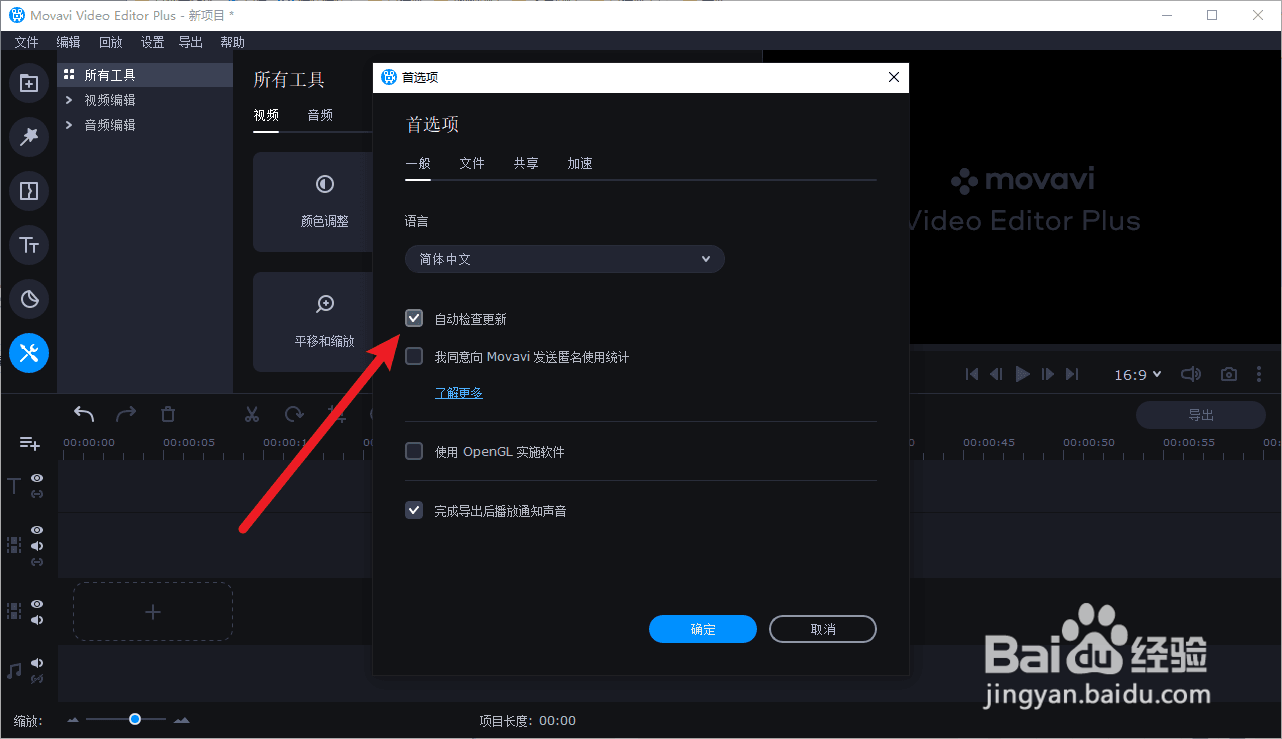Image resolution: width=1282 pixels, height=739 pixels.
Task: Open the Transitions sidebar icon
Action: (x=29, y=191)
